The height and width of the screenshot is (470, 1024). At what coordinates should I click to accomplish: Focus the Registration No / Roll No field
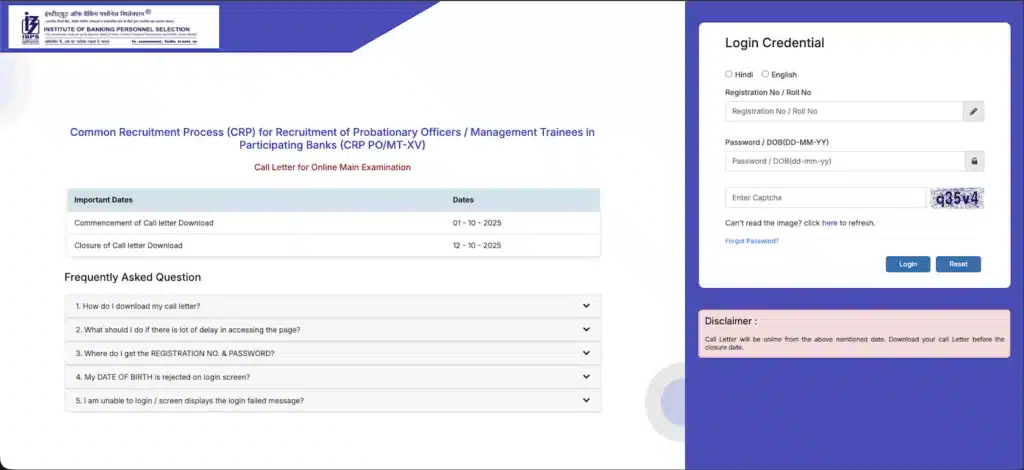[x=844, y=112]
